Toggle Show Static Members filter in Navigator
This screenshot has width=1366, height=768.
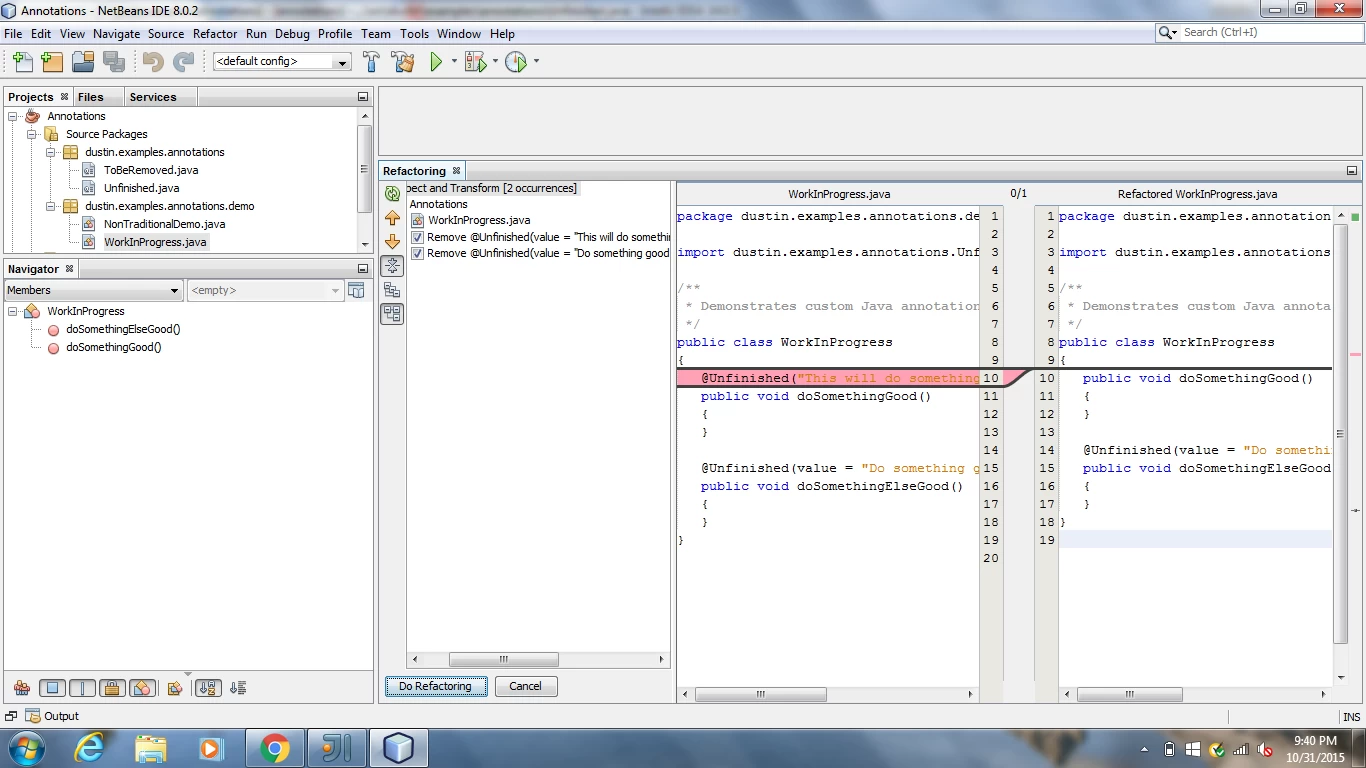82,688
